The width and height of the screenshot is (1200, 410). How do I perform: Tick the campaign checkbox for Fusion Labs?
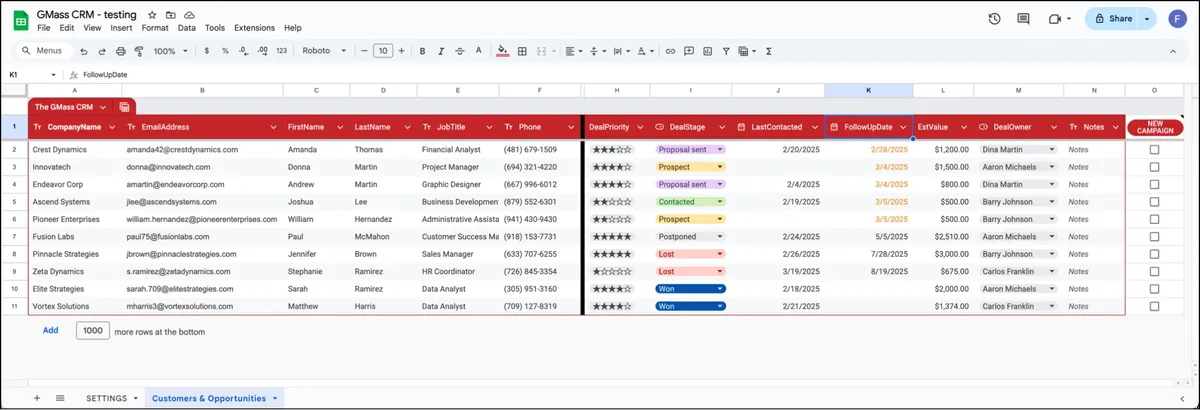[1154, 236]
